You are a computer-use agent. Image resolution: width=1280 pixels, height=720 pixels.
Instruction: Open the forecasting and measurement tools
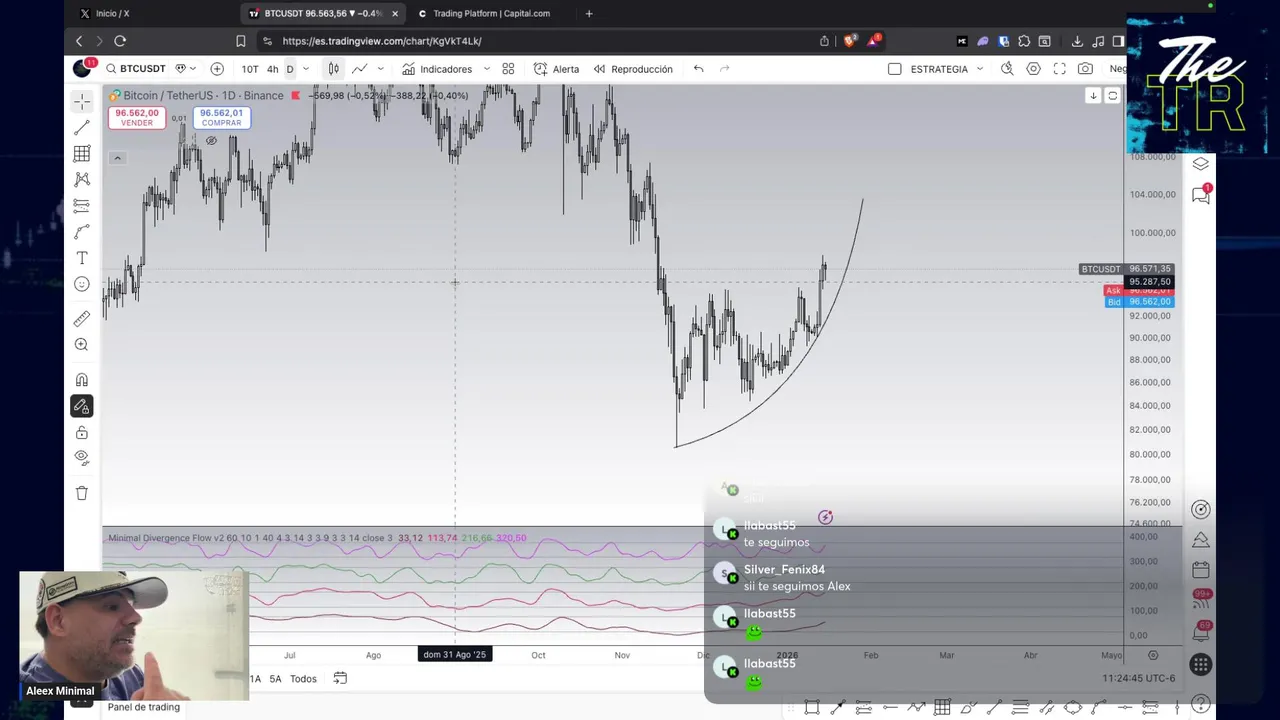pos(82,205)
